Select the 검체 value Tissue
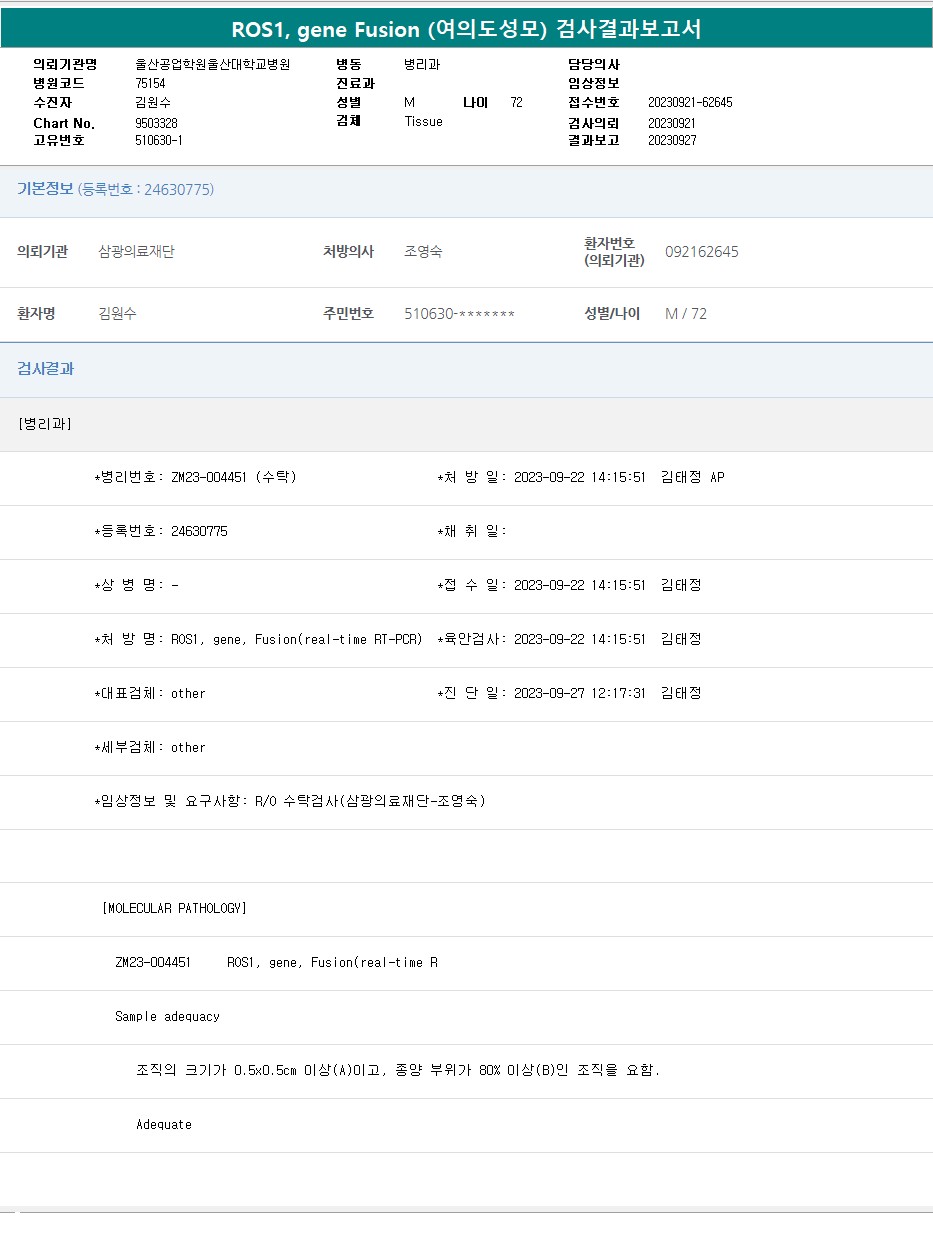 423,121
